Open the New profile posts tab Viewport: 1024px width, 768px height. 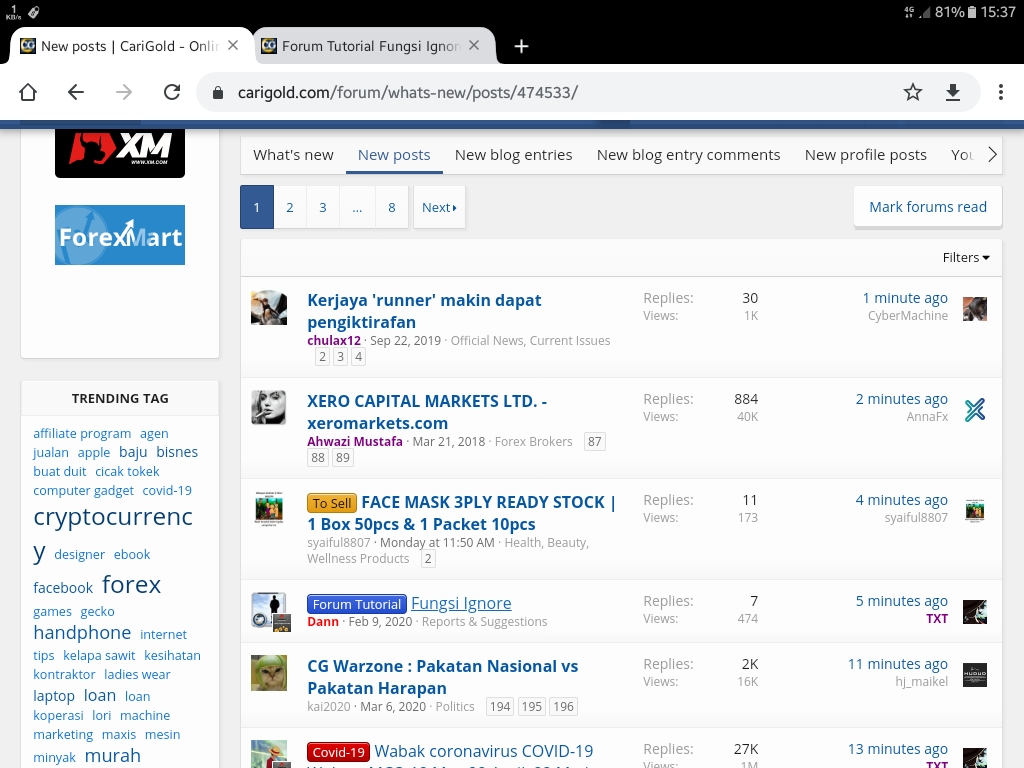[865, 155]
